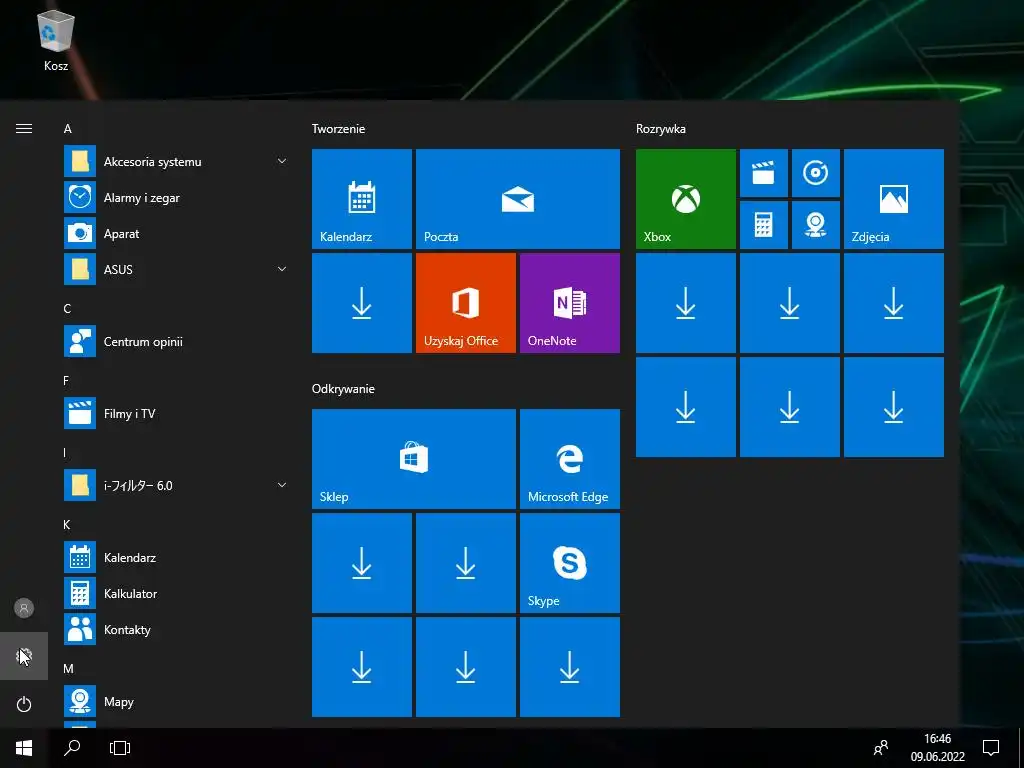Open the Action Center notification icon
The width and height of the screenshot is (1024, 768).
click(x=991, y=748)
